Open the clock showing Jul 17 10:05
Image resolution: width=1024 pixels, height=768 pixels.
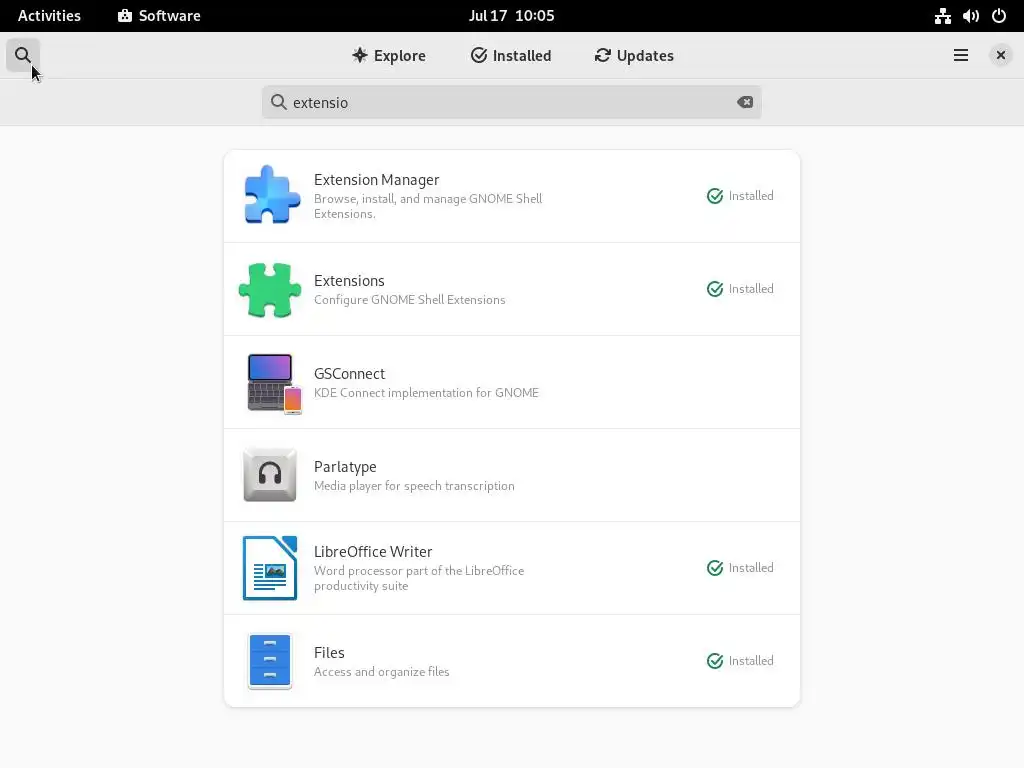coord(511,16)
